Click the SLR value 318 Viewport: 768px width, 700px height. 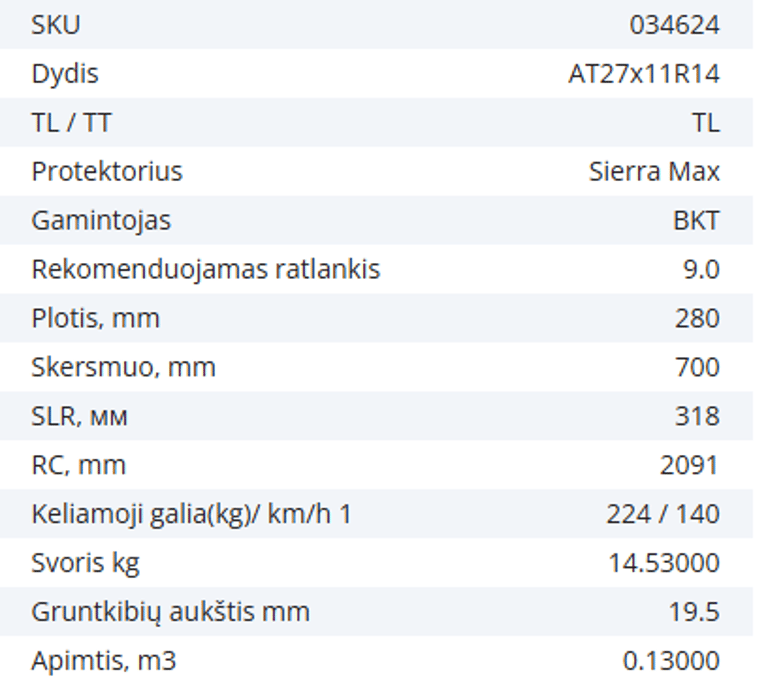(x=697, y=417)
